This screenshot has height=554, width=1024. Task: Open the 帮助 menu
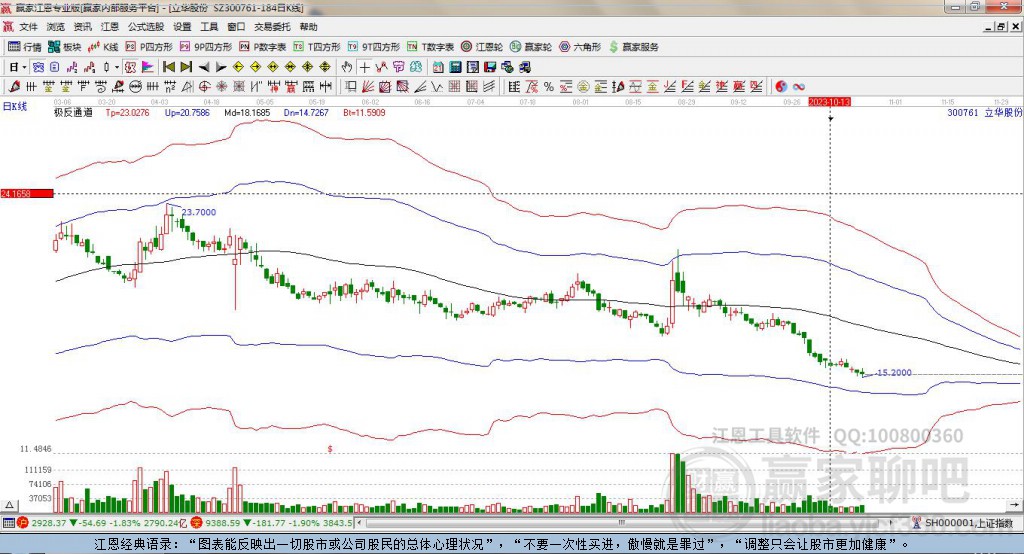(308, 27)
